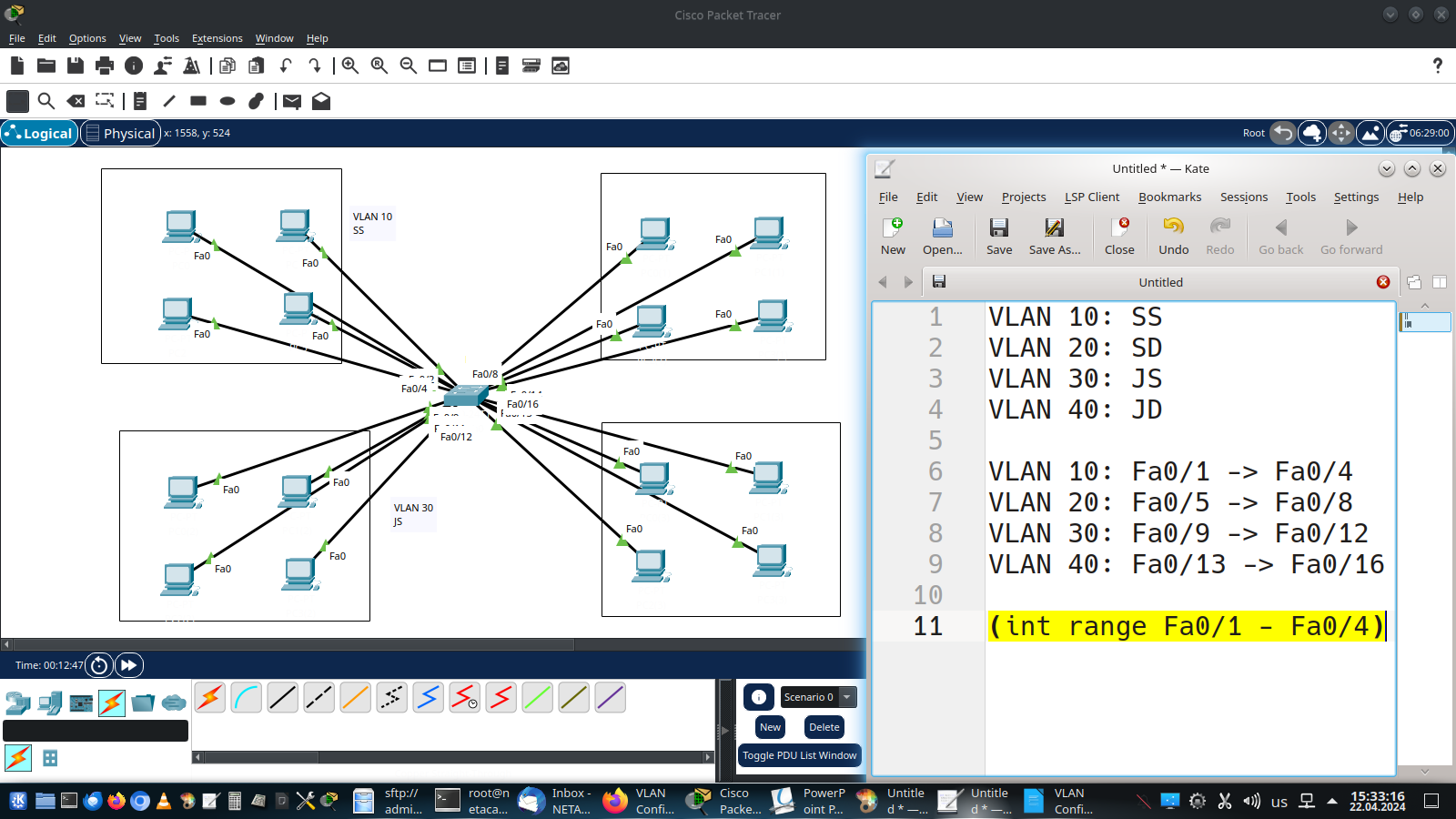Expand the Kate window menu chevron

[x=1387, y=168]
